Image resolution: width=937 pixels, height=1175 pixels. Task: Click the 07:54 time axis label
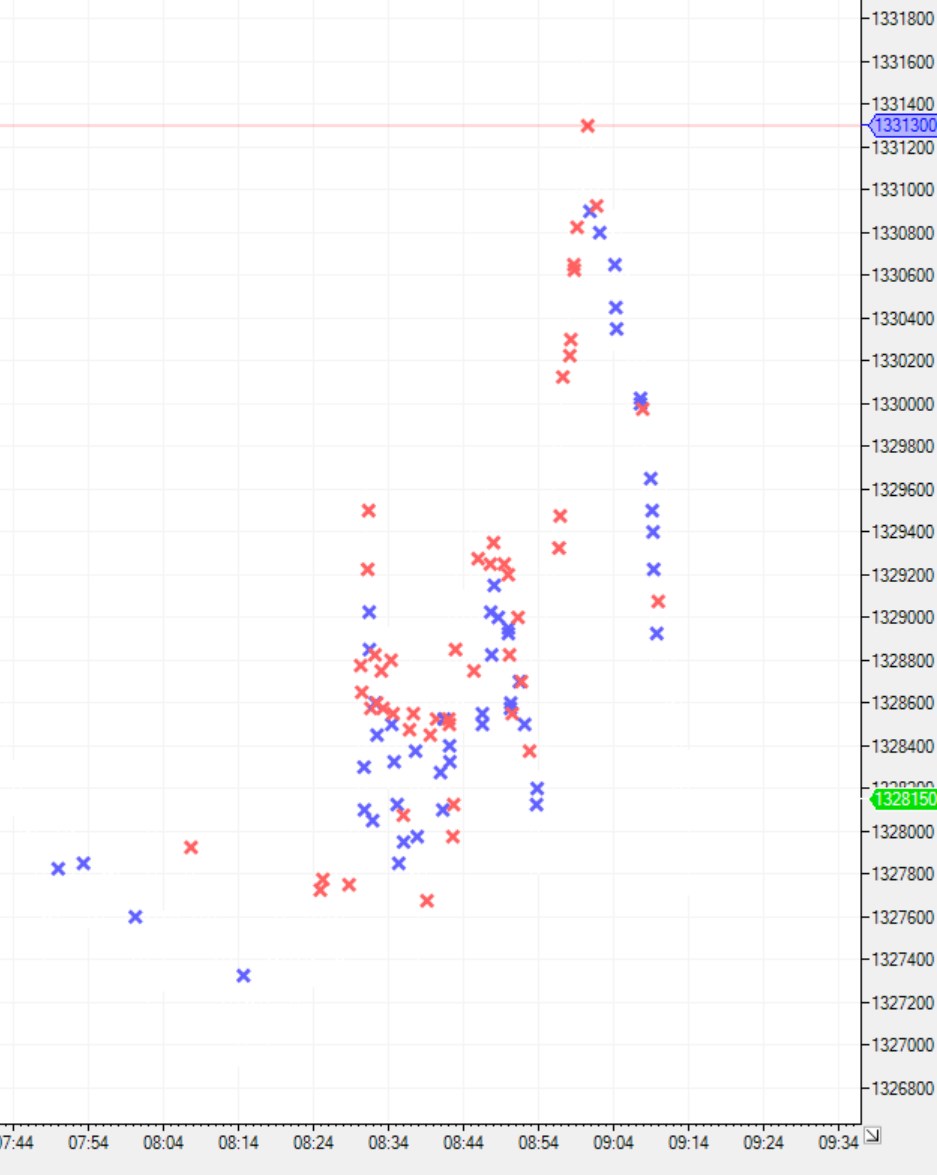88,1144
